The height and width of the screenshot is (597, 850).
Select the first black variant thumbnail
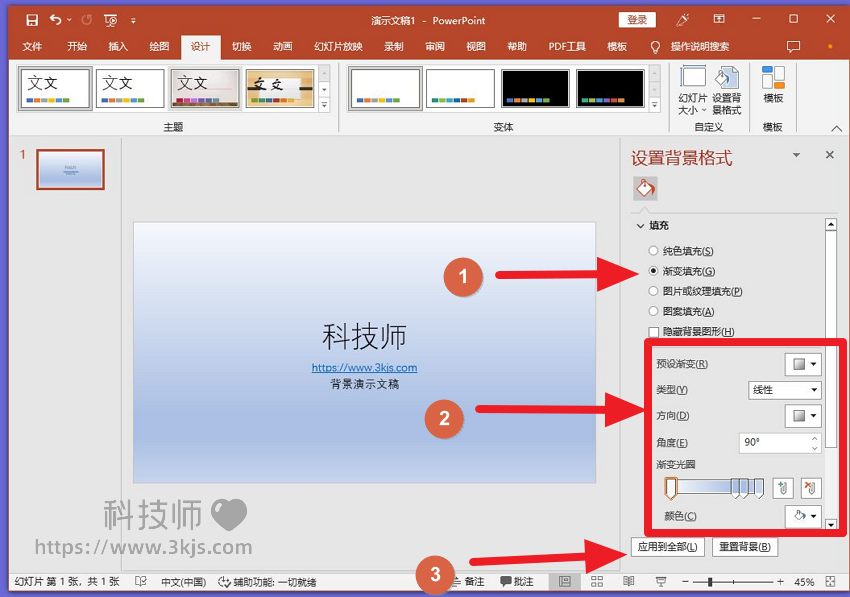pos(535,88)
